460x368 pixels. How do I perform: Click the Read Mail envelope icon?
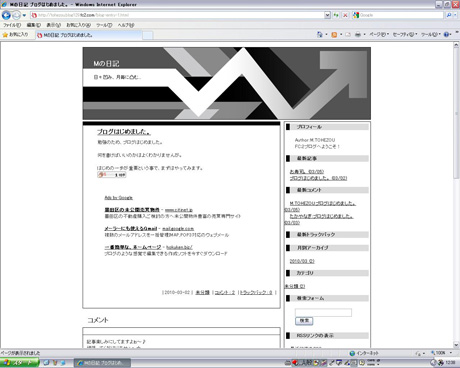[x=348, y=35]
